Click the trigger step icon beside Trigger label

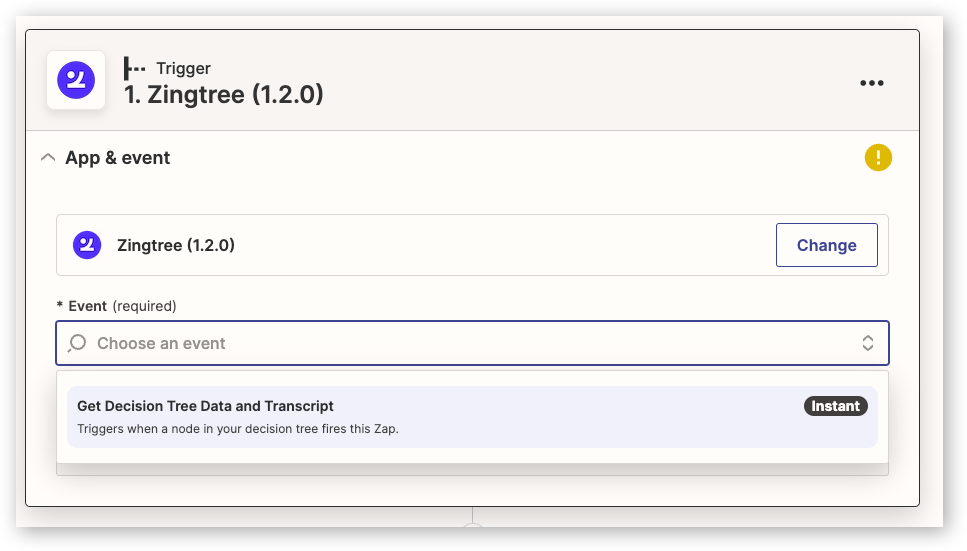(134, 68)
